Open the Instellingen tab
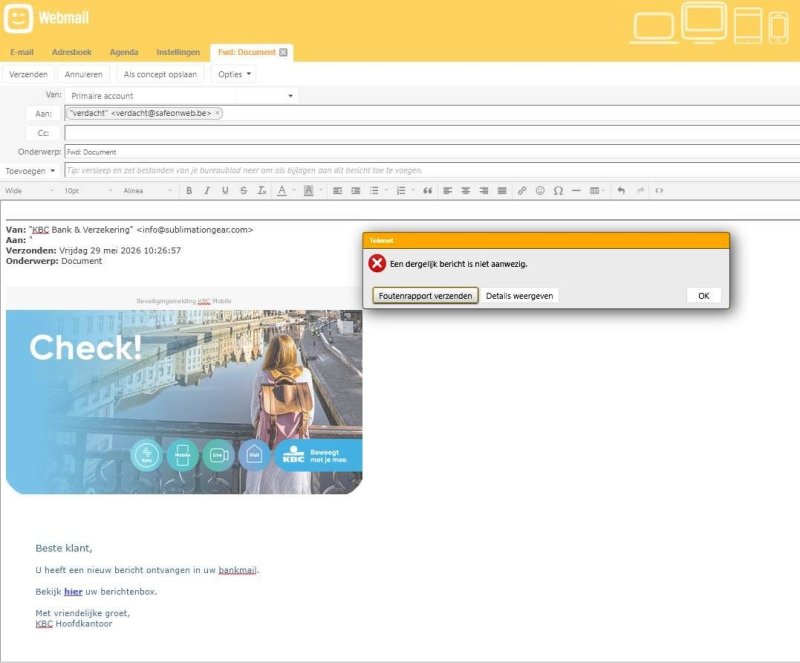The height and width of the screenshot is (663, 800). pyautogui.click(x=178, y=52)
